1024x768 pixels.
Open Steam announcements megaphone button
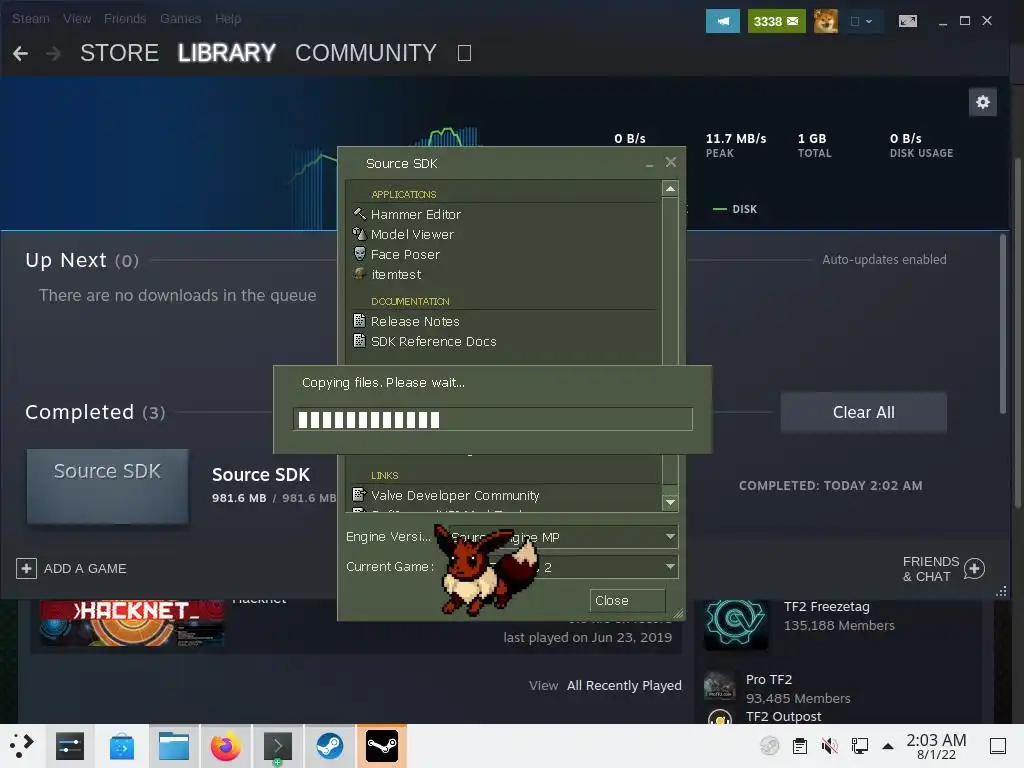(723, 21)
